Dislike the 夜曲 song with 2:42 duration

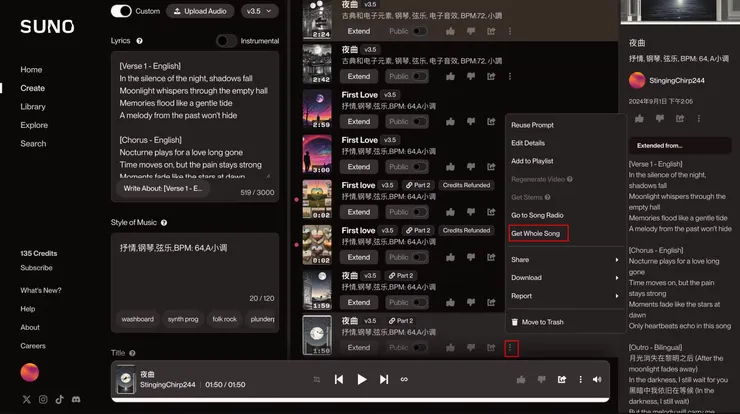pos(471,76)
